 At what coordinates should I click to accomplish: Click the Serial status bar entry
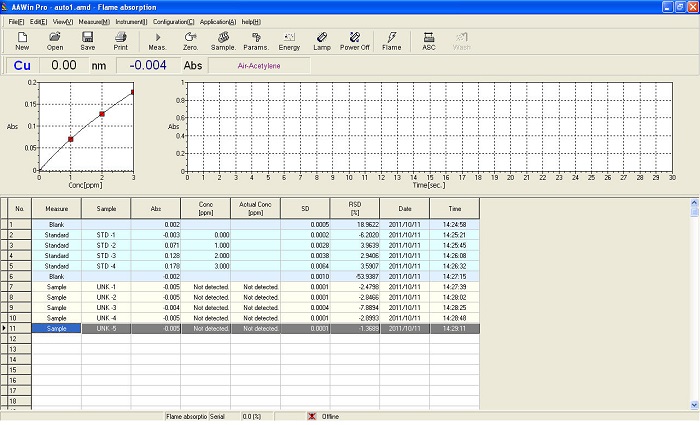pos(225,416)
